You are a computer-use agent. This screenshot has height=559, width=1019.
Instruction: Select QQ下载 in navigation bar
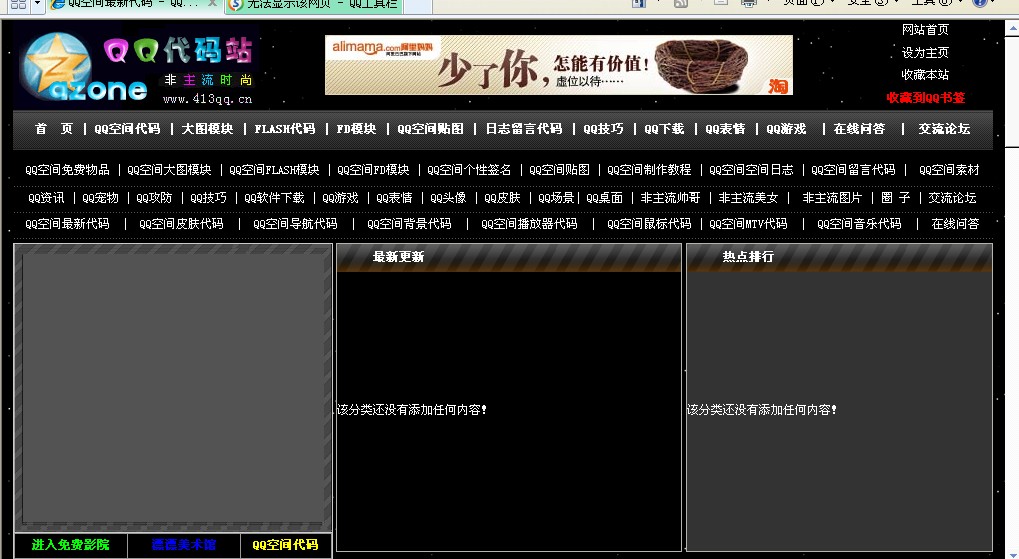[x=664, y=129]
